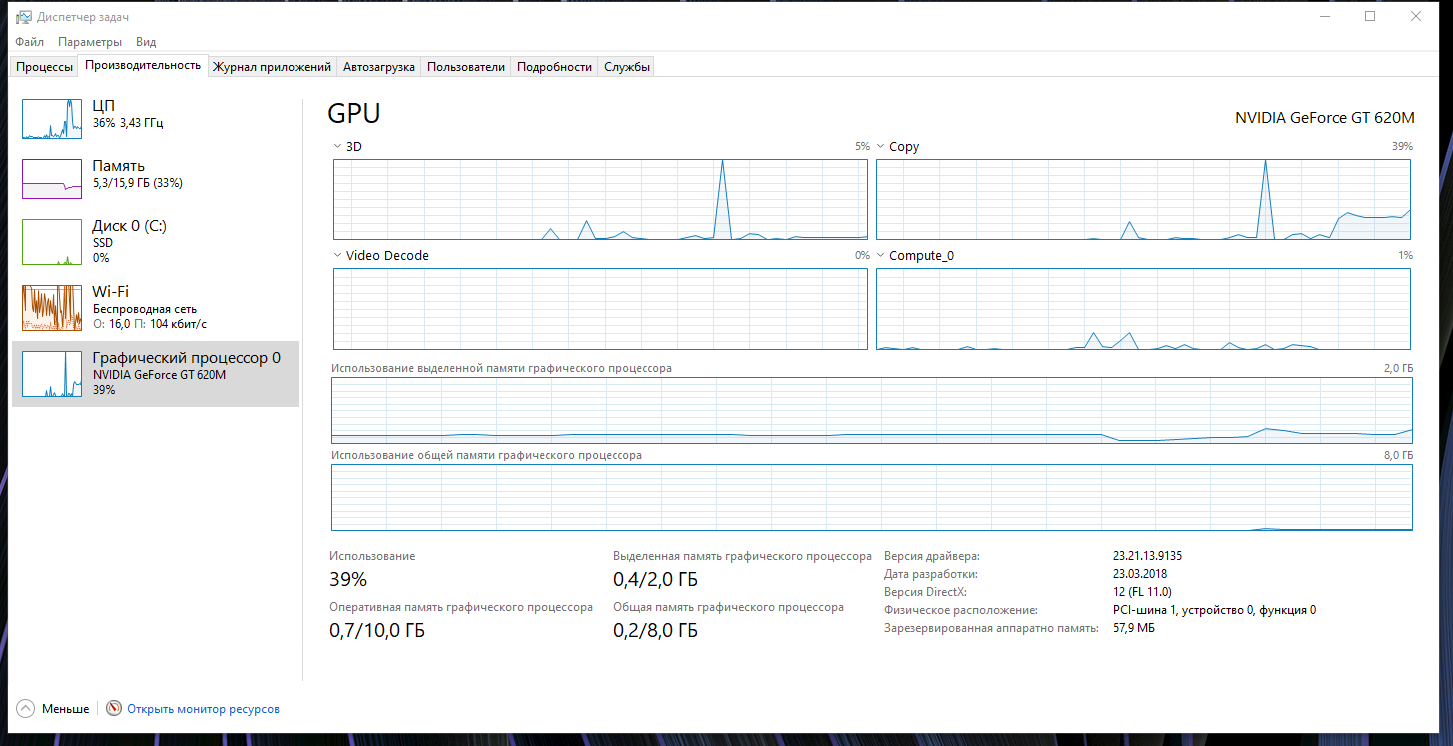Screen dimensions: 1453x746
Task: Click the Физическое расположение label
Action: click(x=961, y=610)
